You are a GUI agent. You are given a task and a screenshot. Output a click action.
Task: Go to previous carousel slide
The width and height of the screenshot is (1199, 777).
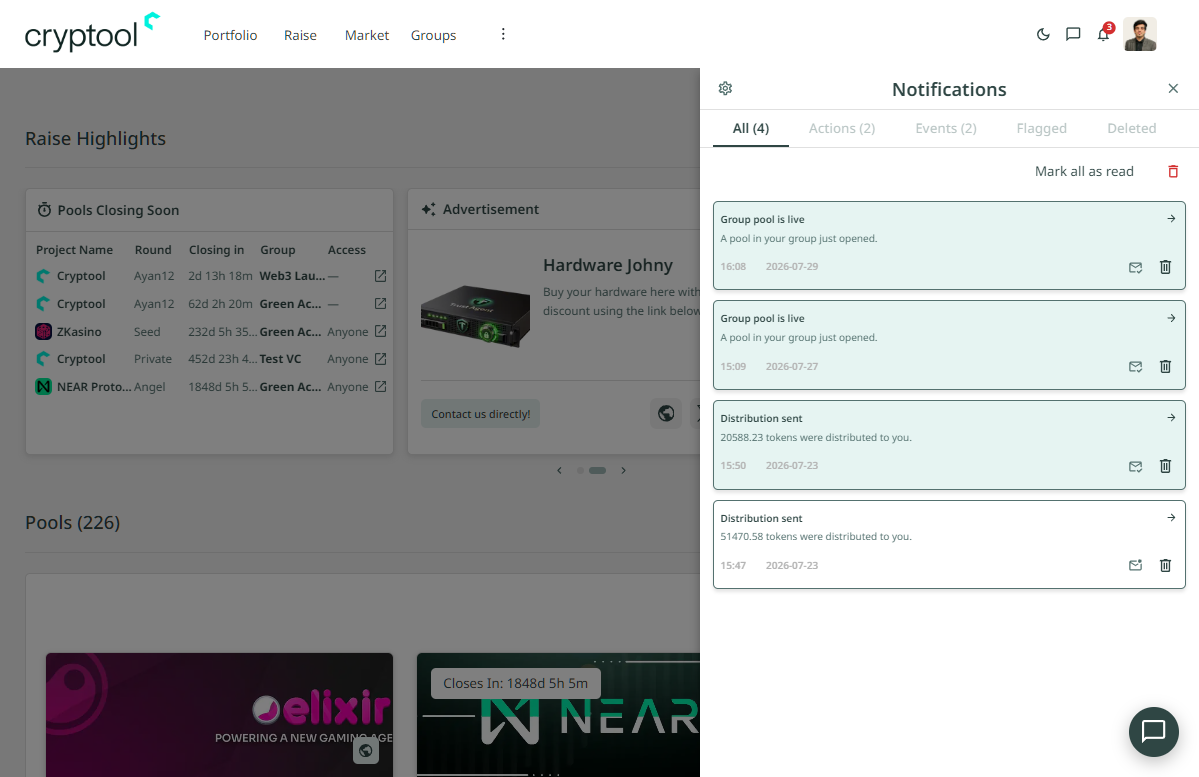pos(560,470)
